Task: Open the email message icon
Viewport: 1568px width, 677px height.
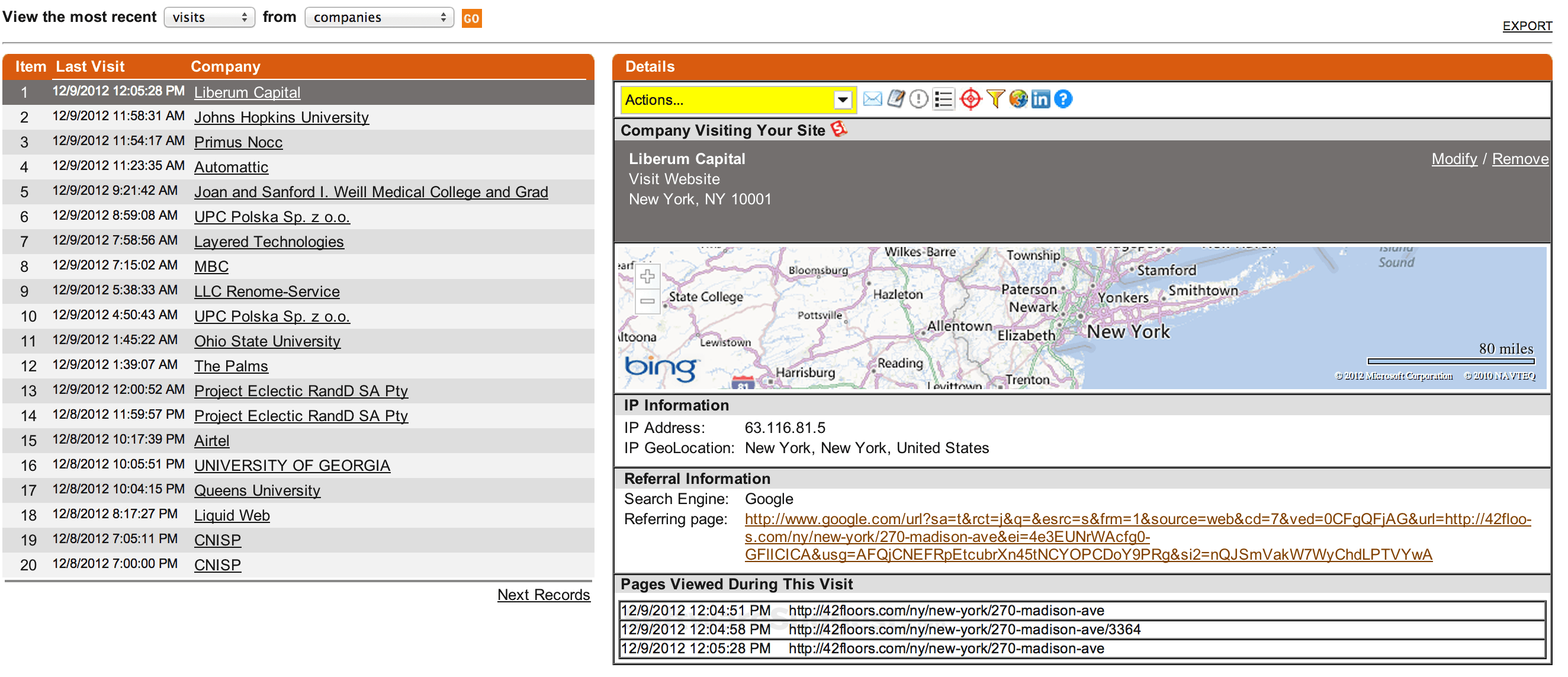Action: 872,99
